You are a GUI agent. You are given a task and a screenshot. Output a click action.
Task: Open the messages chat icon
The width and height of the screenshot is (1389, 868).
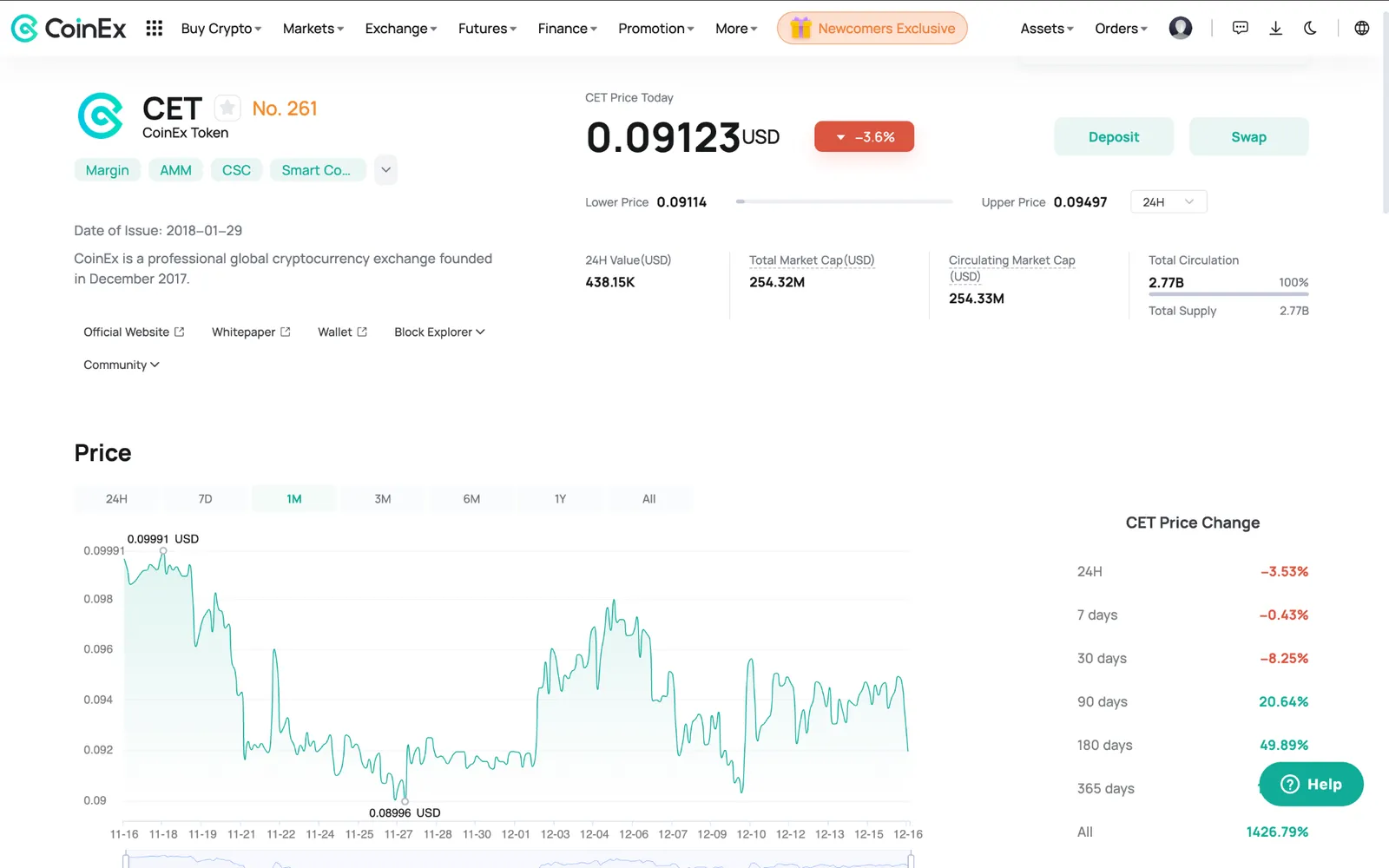[1241, 29]
